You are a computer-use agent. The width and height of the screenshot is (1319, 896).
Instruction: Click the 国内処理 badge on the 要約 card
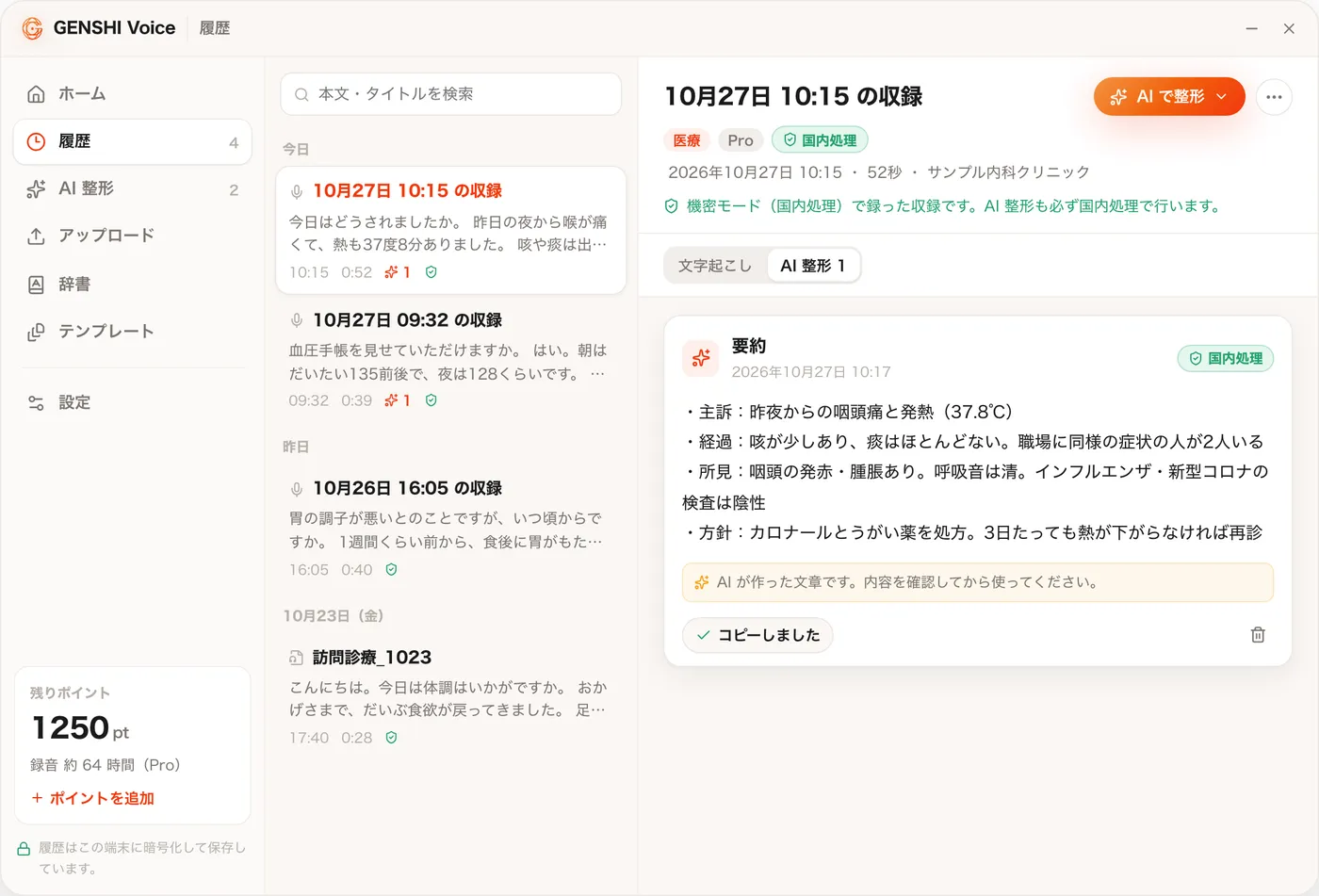[1226, 359]
